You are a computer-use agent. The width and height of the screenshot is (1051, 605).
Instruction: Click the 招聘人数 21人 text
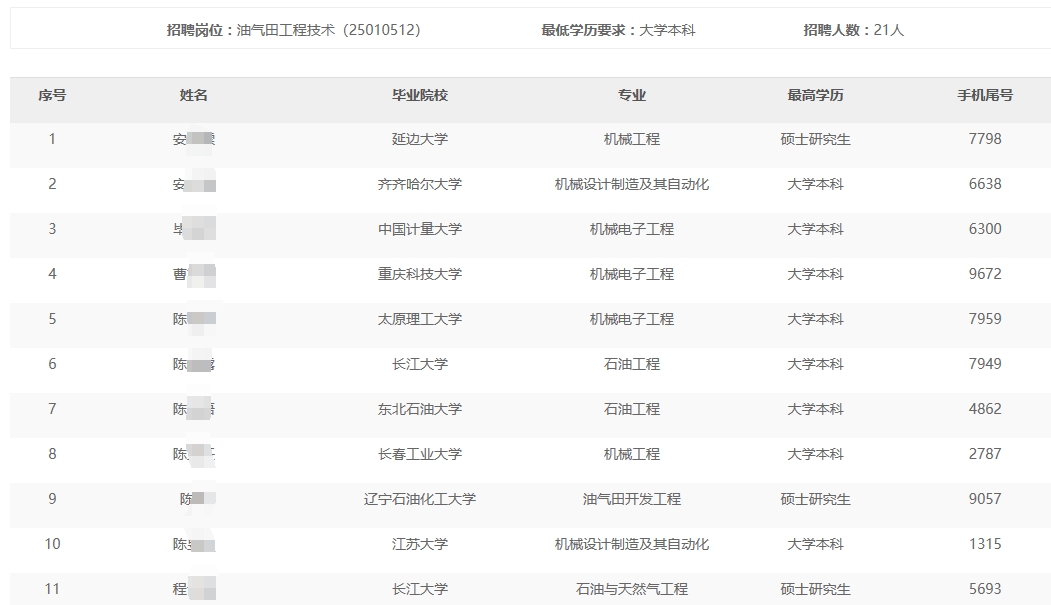tap(853, 30)
